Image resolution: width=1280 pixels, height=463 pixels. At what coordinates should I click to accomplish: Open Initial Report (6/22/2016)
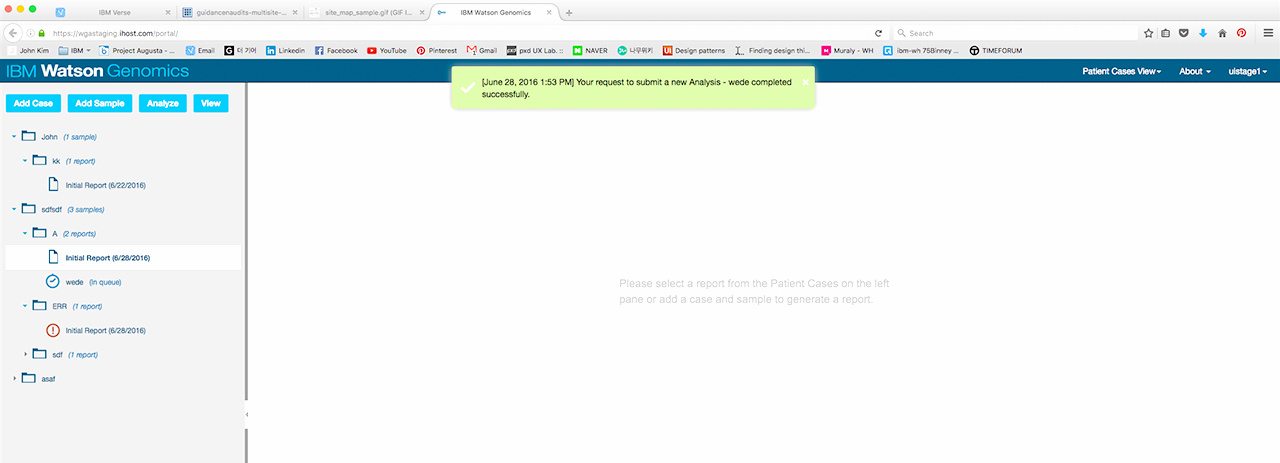tap(106, 185)
